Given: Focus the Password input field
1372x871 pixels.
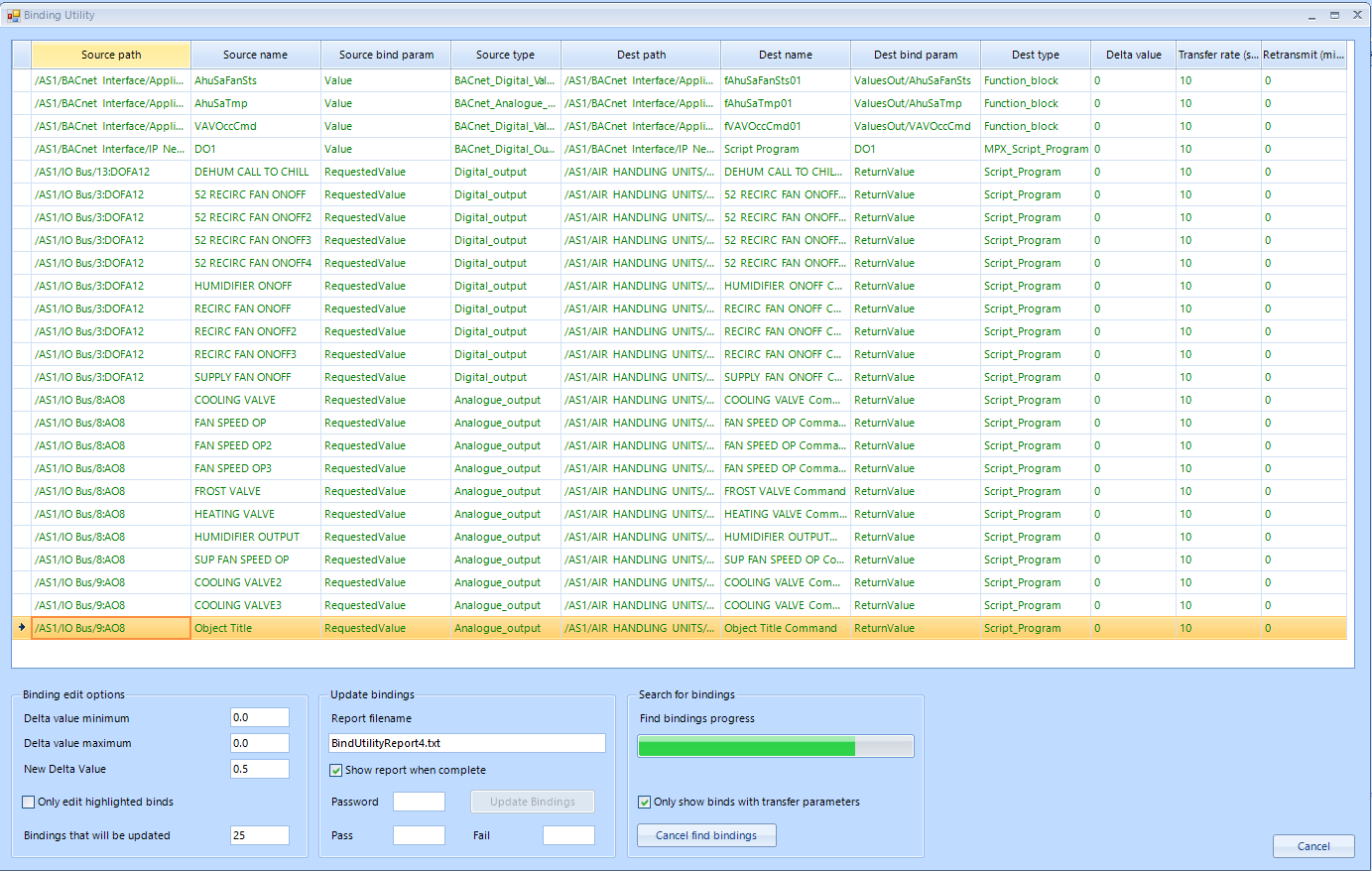Looking at the screenshot, I should click(419, 802).
